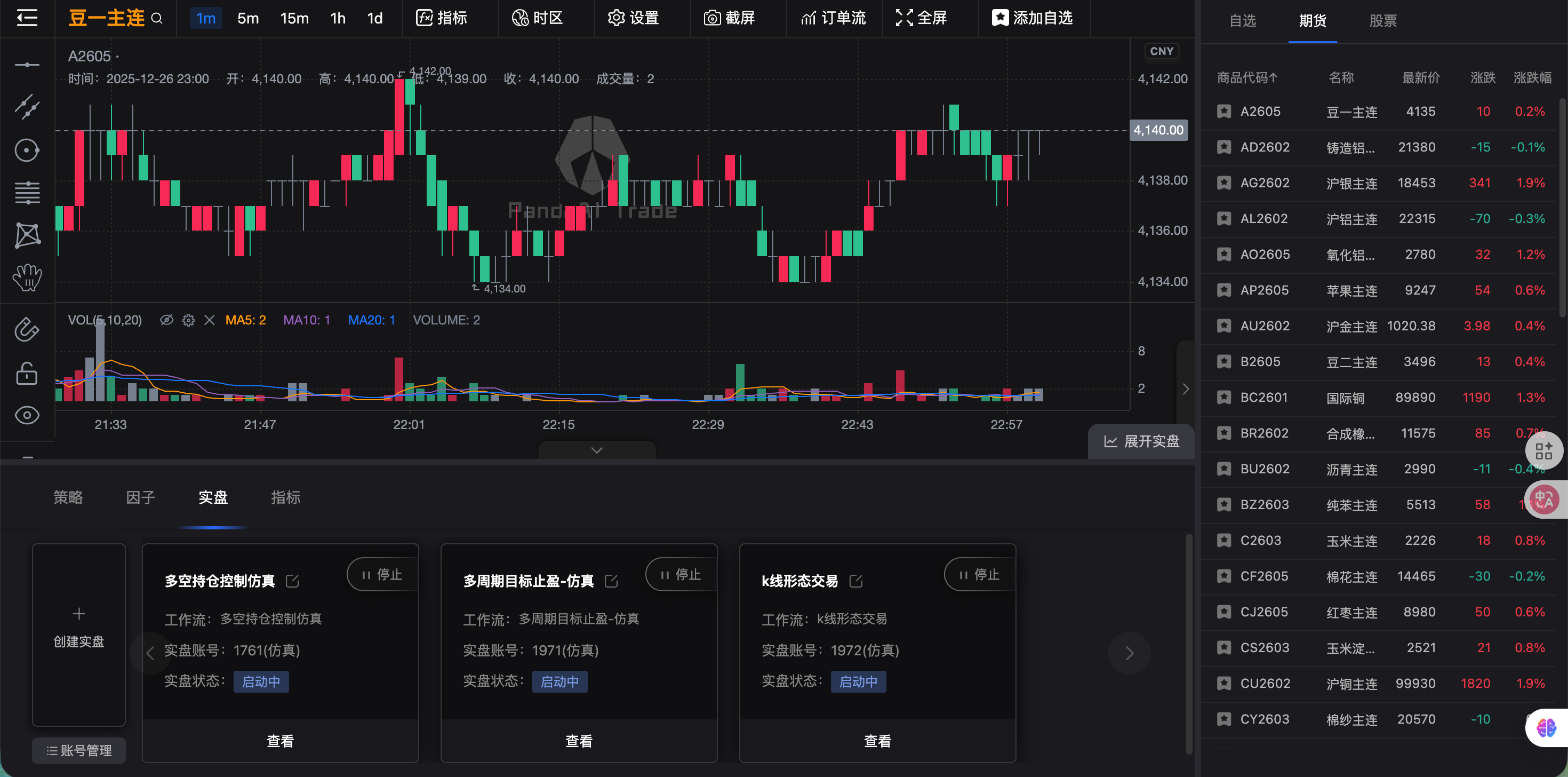View details of k线形态交易 via 查看
This screenshot has width=1568, height=777.
coord(878,741)
